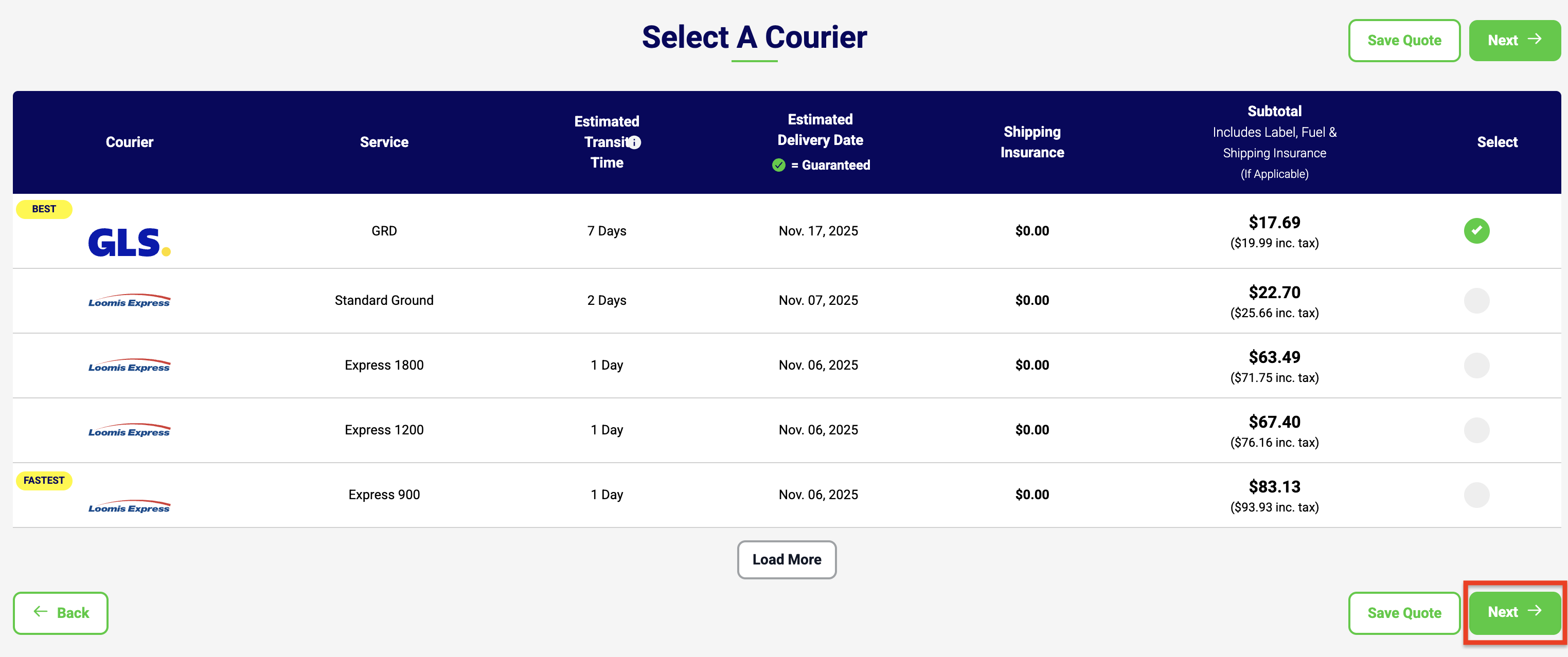
Task: Click the Loomis Express logo for Standard Ground
Action: coord(129,301)
